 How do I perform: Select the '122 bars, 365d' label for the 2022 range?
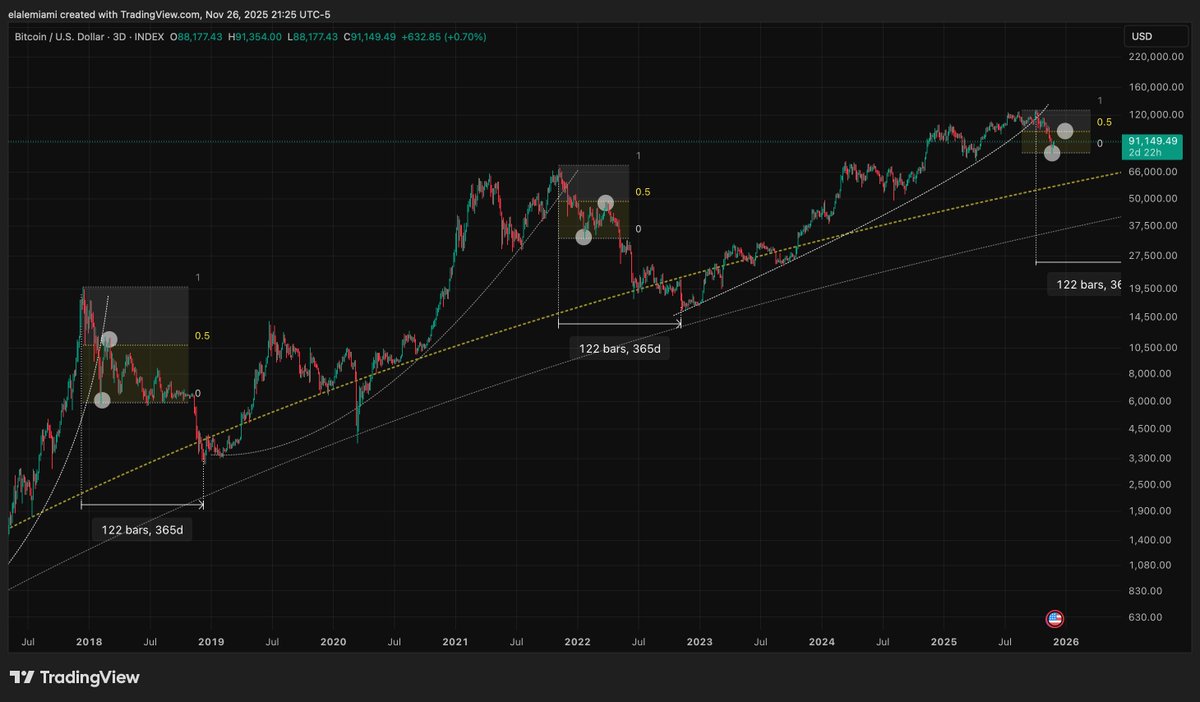[x=620, y=349]
